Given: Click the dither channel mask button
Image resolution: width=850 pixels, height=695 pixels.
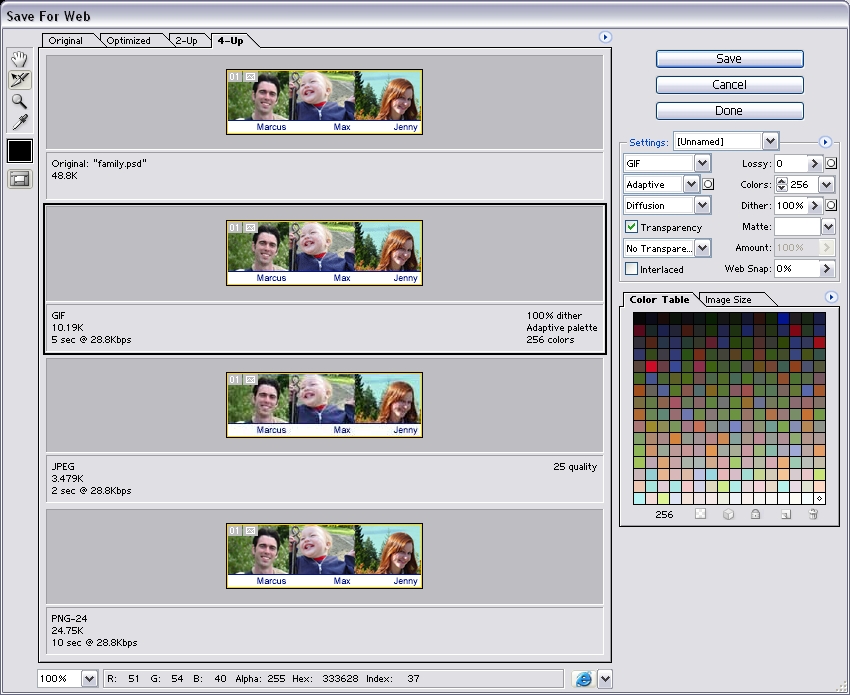Looking at the screenshot, I should coord(830,205).
